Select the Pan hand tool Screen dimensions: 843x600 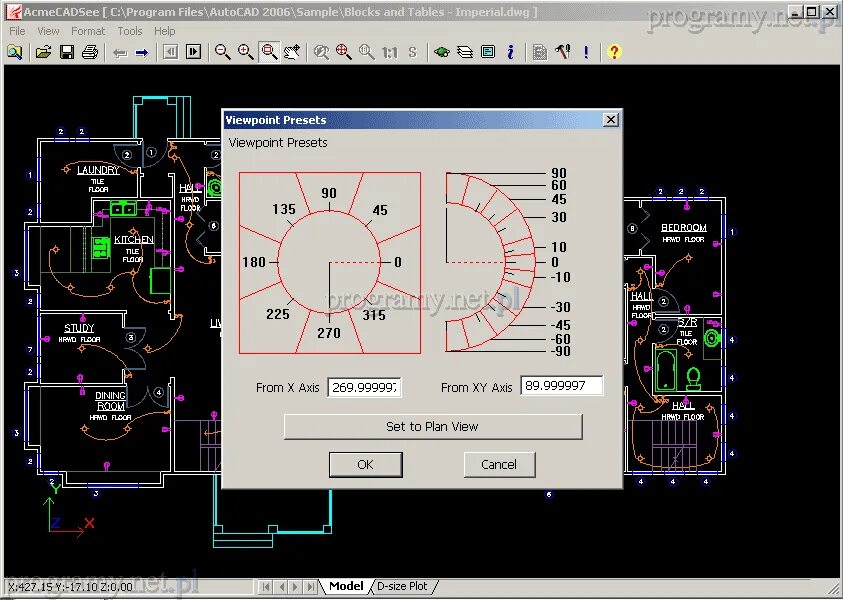[292, 52]
